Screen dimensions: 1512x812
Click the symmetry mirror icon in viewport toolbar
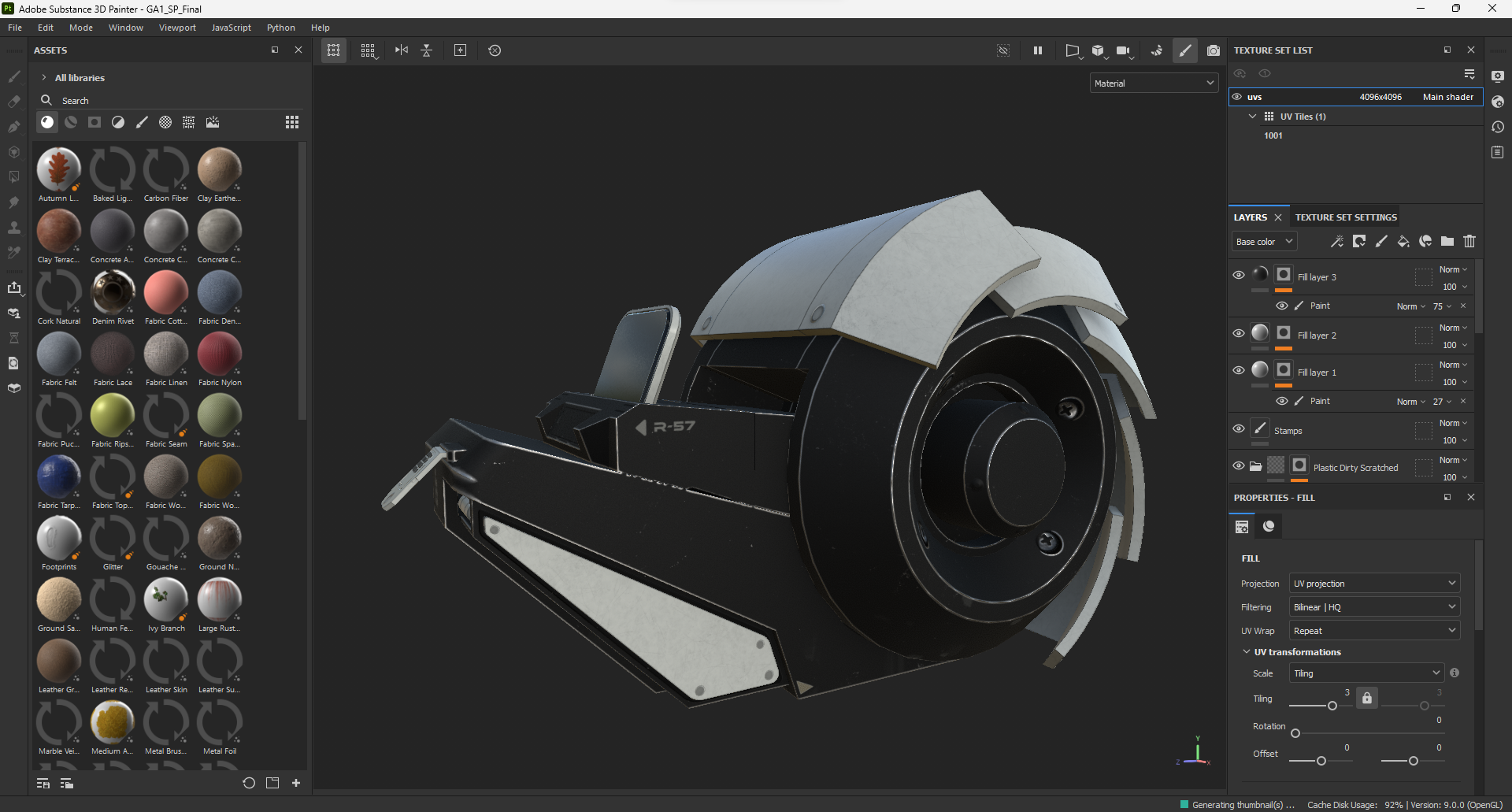point(402,50)
